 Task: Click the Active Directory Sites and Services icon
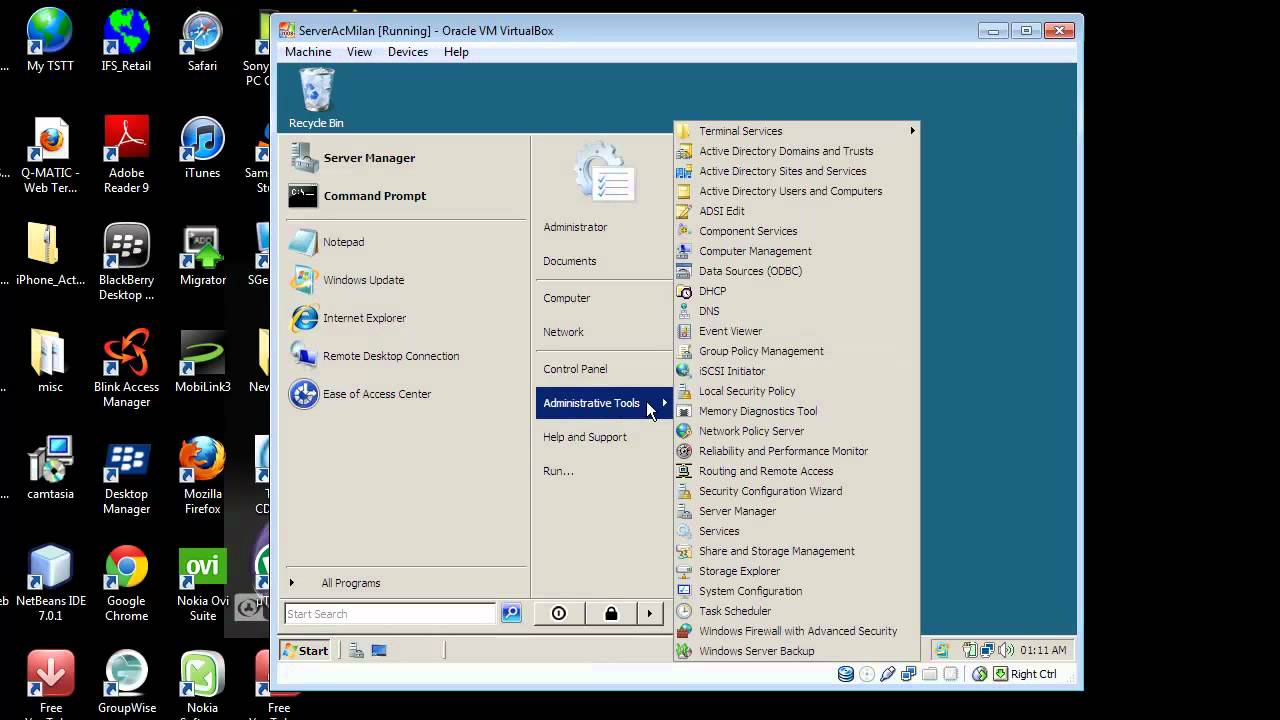tap(684, 171)
